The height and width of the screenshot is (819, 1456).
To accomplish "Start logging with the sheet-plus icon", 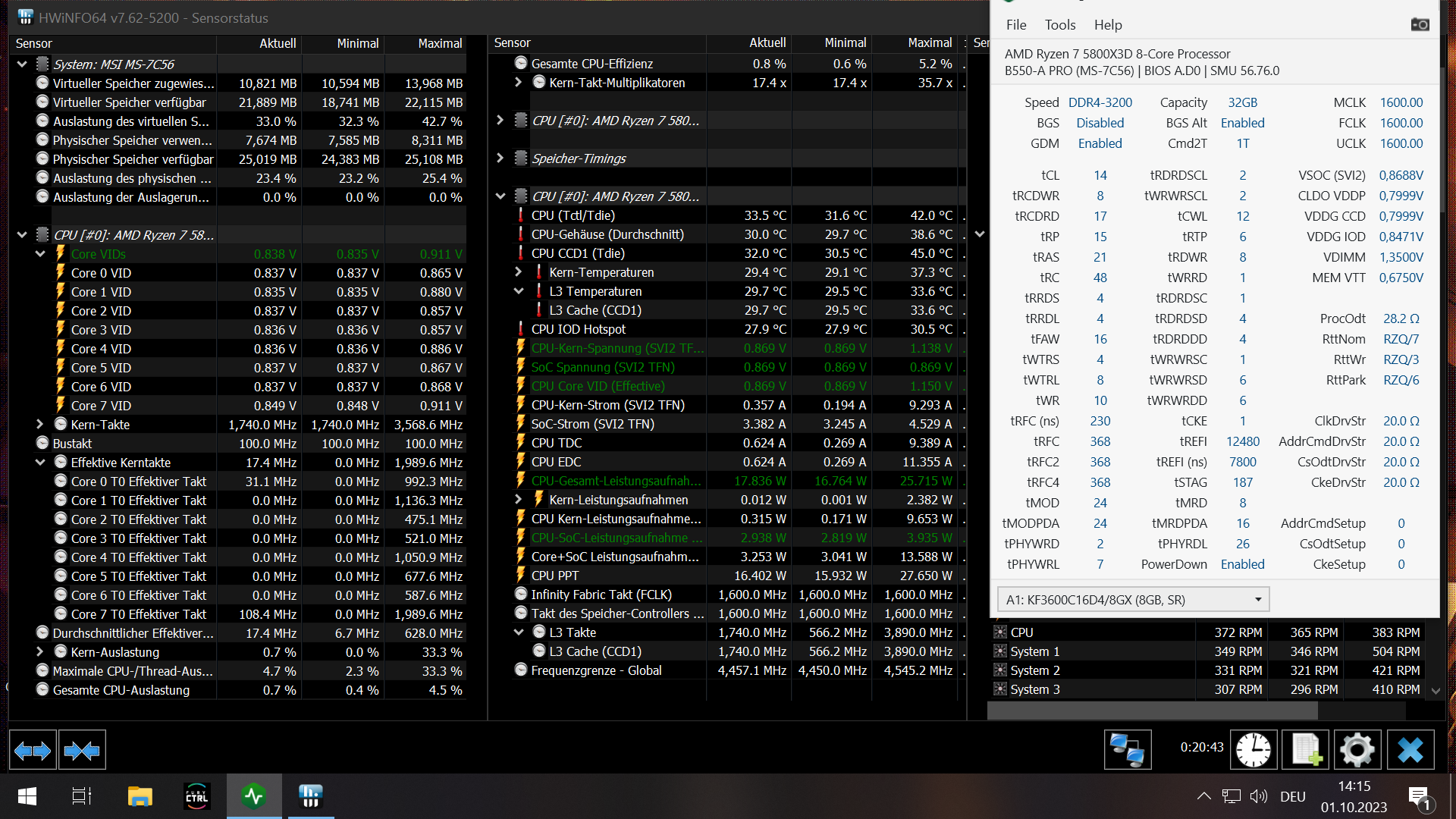I will click(1306, 751).
